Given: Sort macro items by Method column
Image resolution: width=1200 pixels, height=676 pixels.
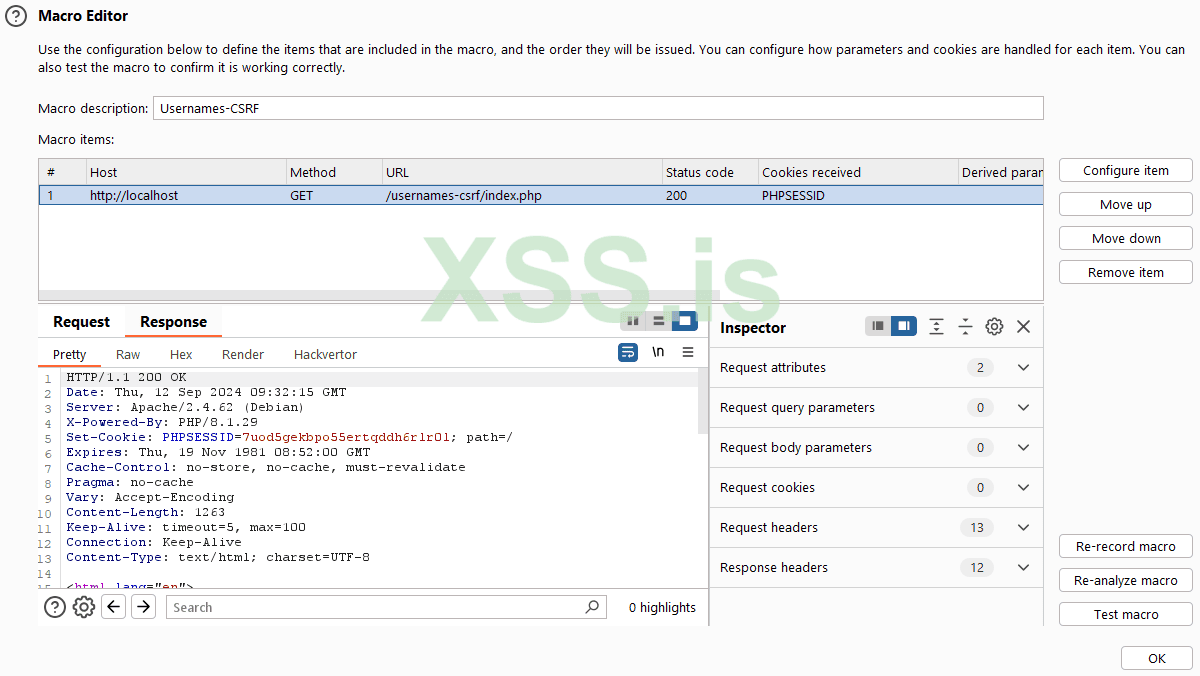Looking at the screenshot, I should coord(333,172).
